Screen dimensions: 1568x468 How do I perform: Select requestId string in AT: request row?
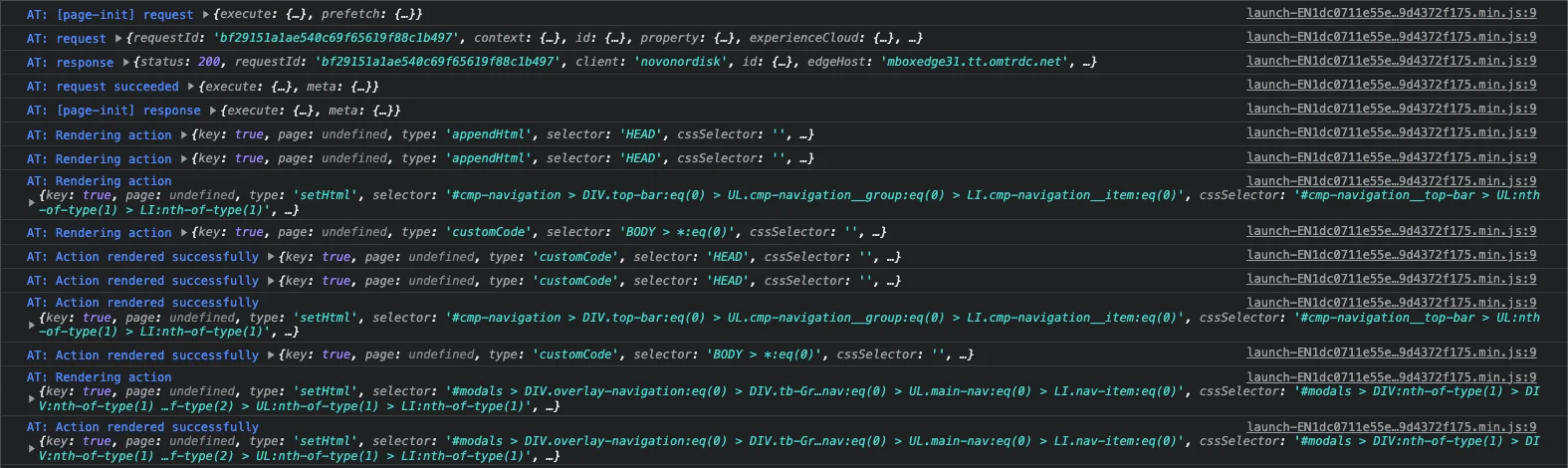(x=336, y=38)
